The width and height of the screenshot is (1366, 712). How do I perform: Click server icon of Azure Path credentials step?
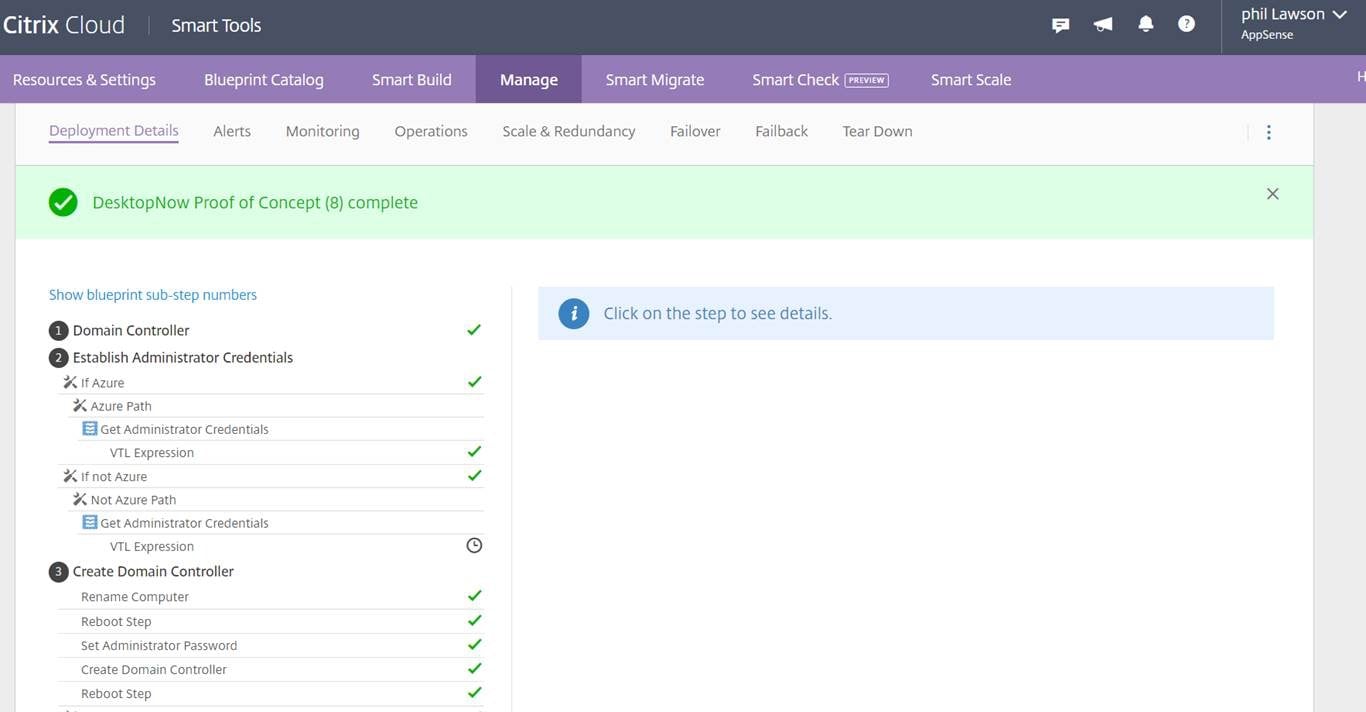click(90, 429)
